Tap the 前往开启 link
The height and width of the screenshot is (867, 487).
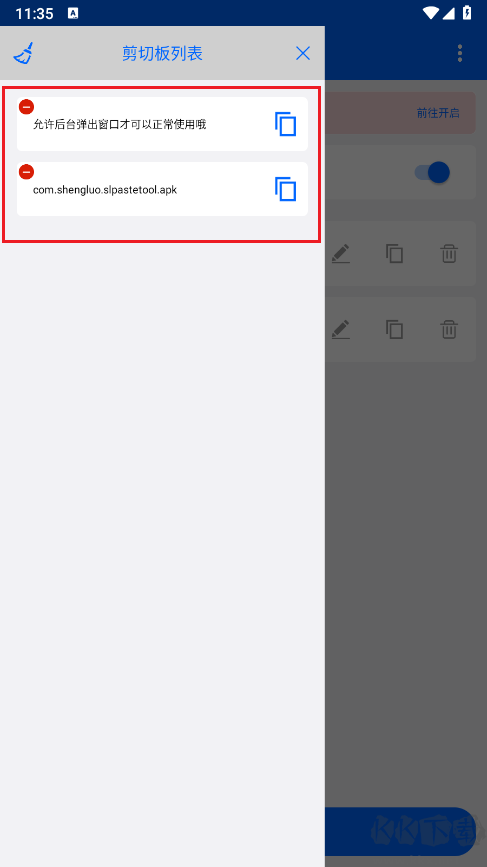438,113
